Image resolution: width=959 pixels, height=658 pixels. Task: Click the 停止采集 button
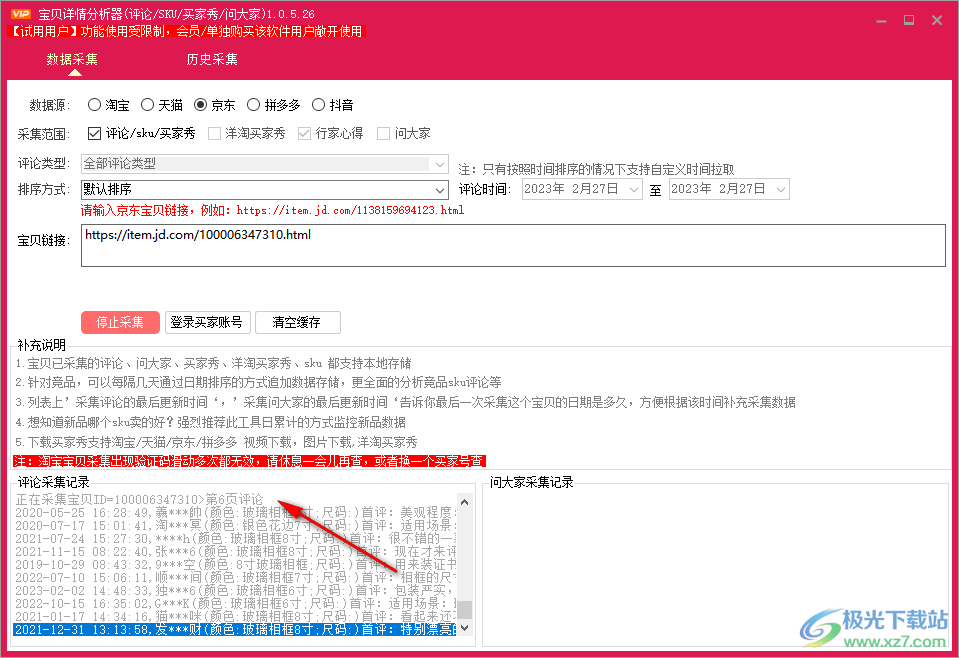pyautogui.click(x=120, y=322)
